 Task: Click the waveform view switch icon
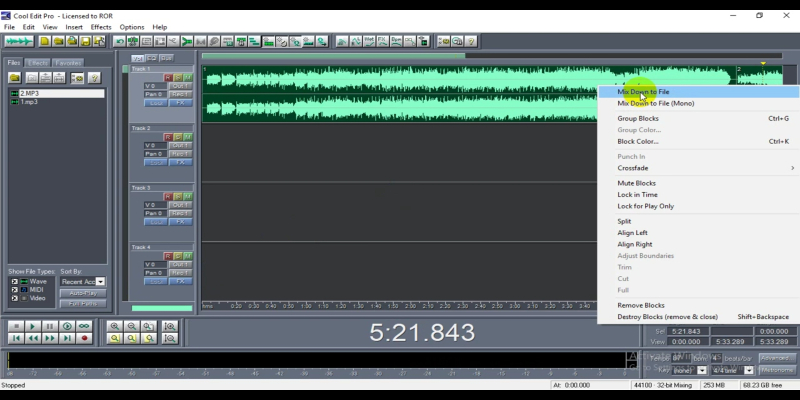coord(19,41)
